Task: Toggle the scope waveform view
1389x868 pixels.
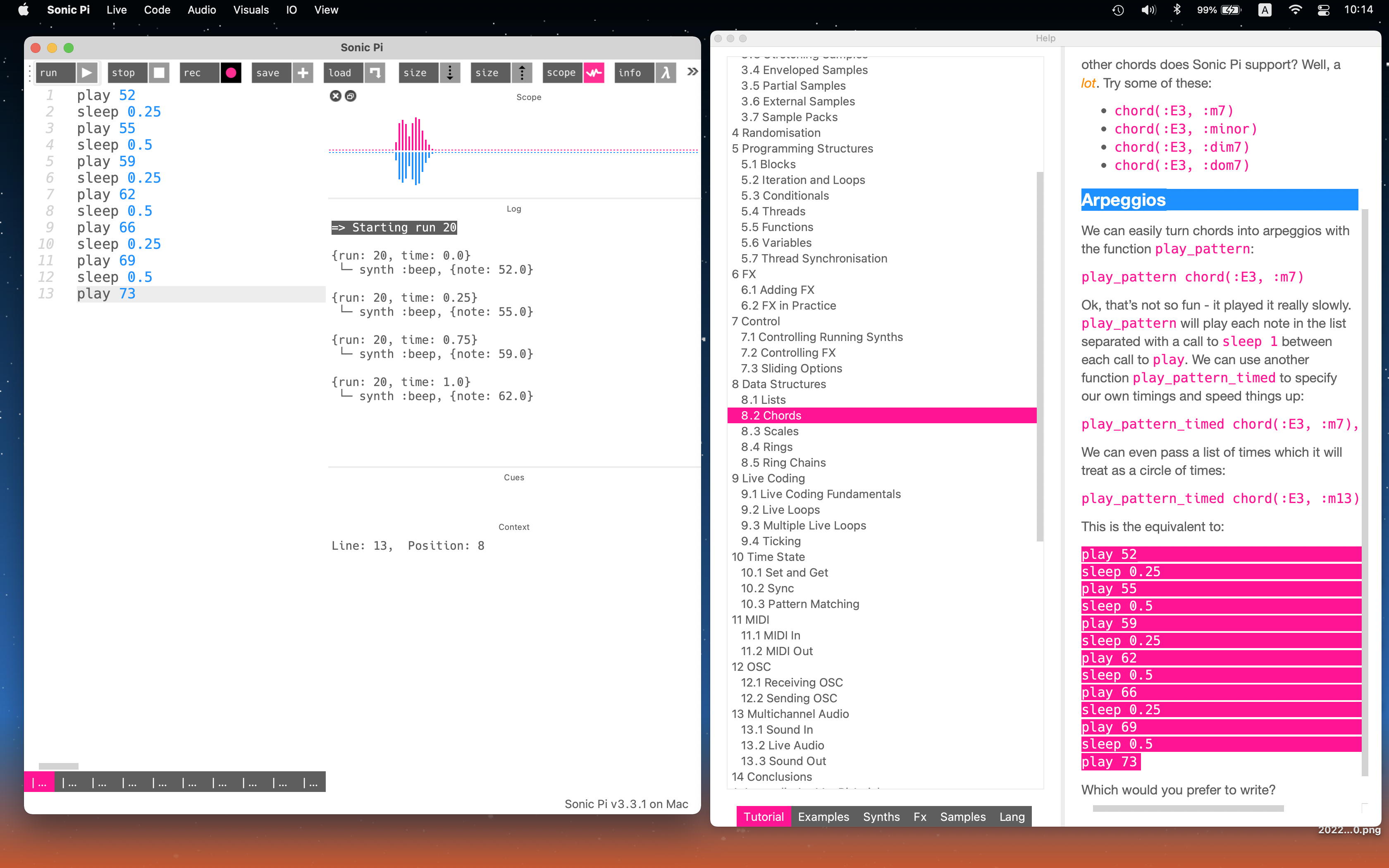Action: click(594, 73)
